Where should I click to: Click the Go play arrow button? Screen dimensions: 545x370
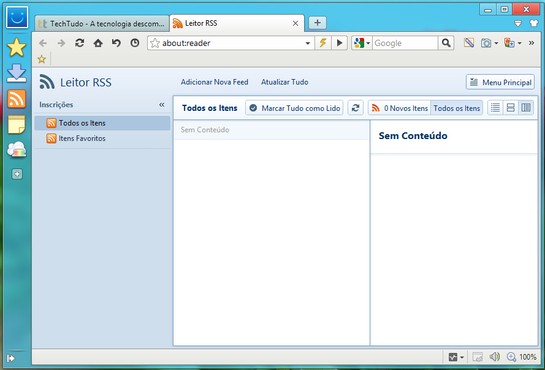[339, 43]
